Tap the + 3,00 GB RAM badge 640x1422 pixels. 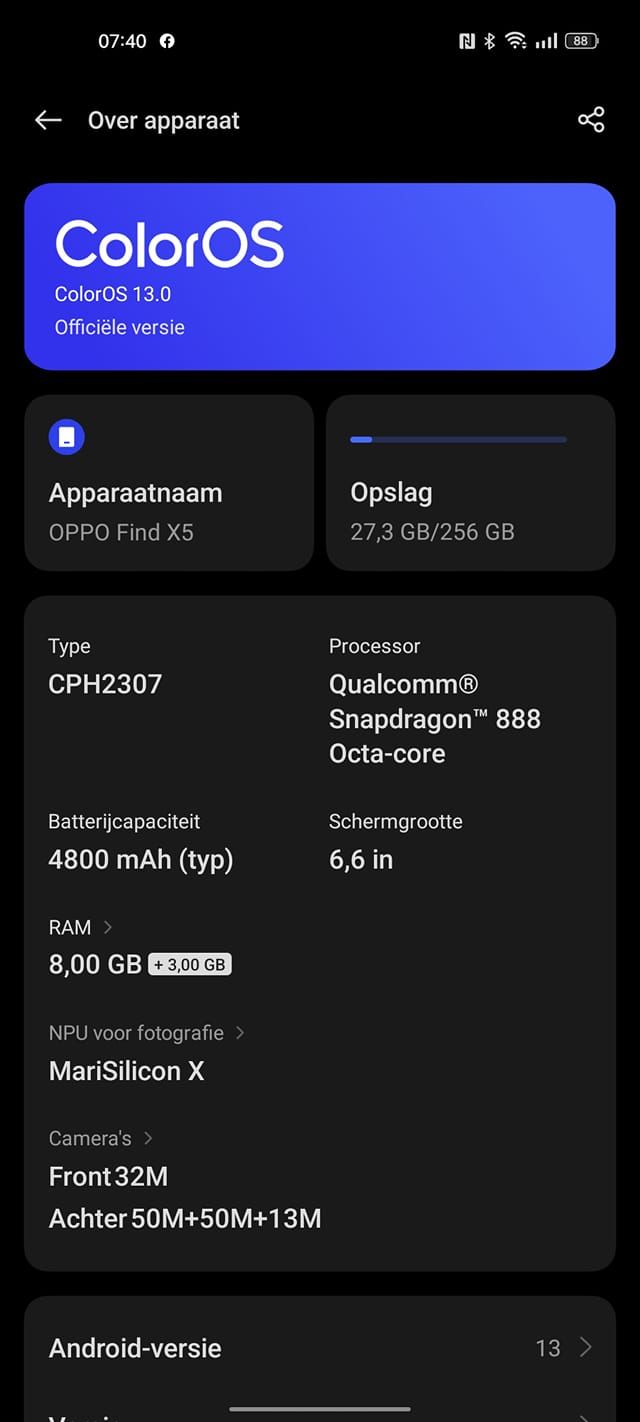tap(190, 965)
